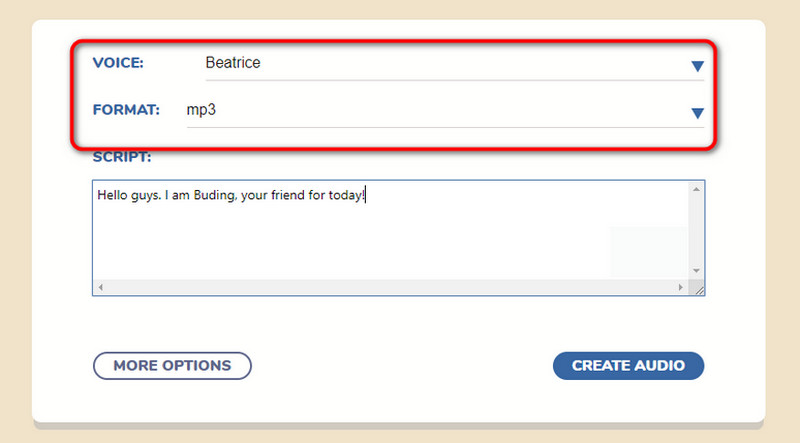Click the mp3 format value
This screenshot has height=443, width=800.
click(x=202, y=110)
